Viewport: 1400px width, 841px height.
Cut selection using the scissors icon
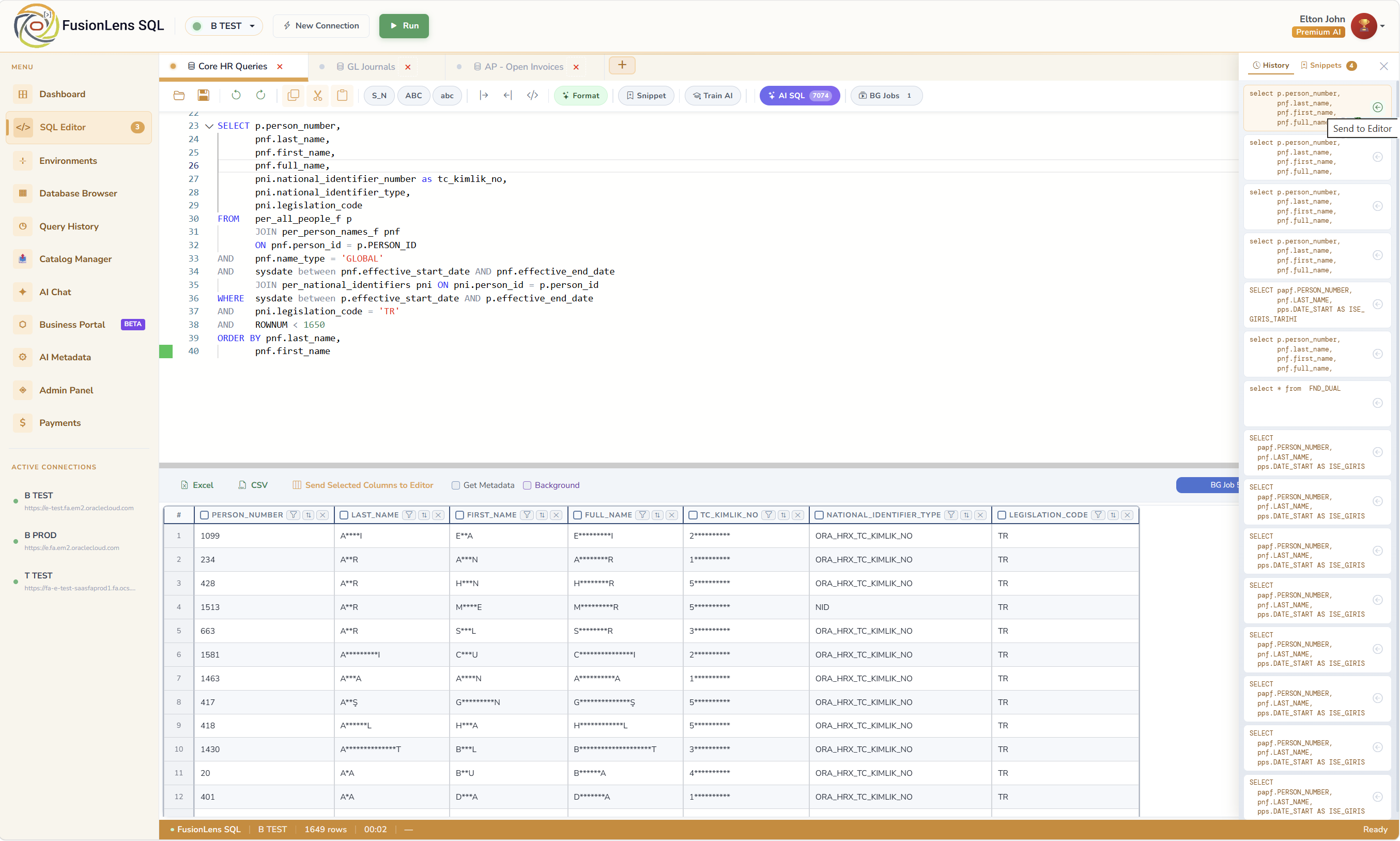[x=318, y=96]
